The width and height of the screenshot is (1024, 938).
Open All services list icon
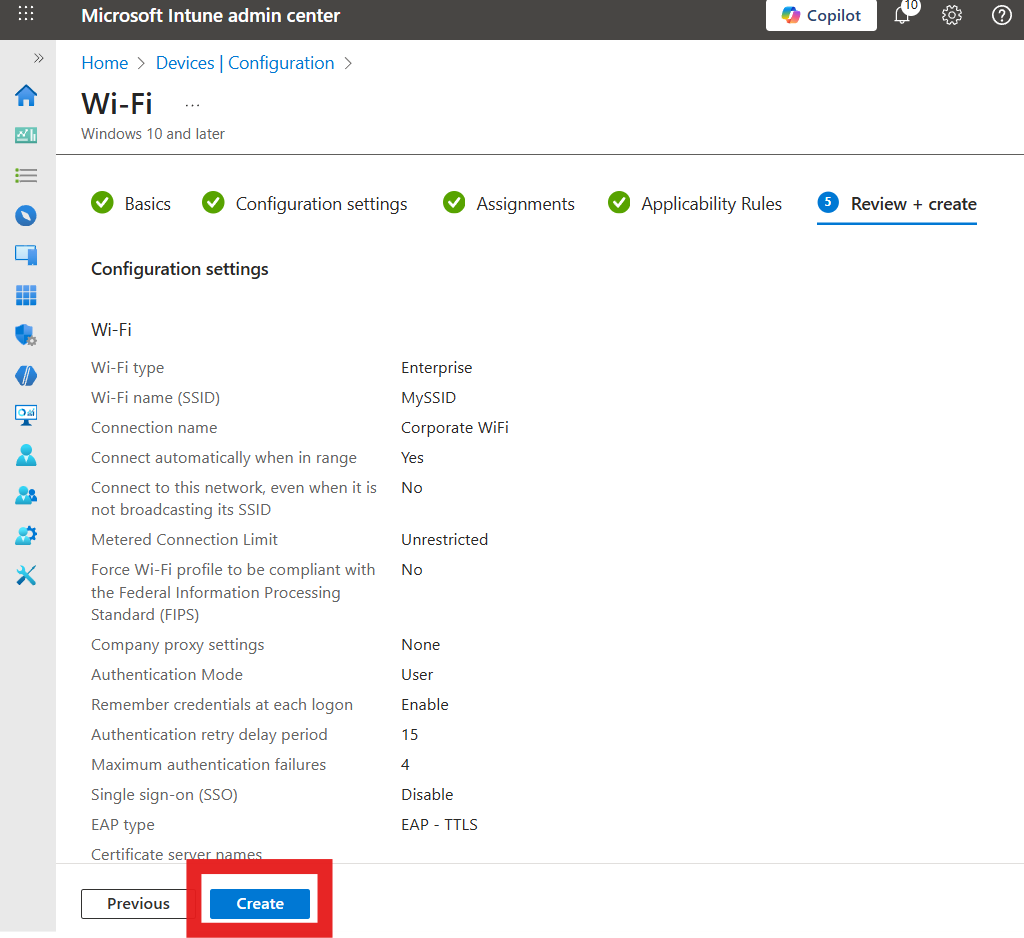(26, 175)
